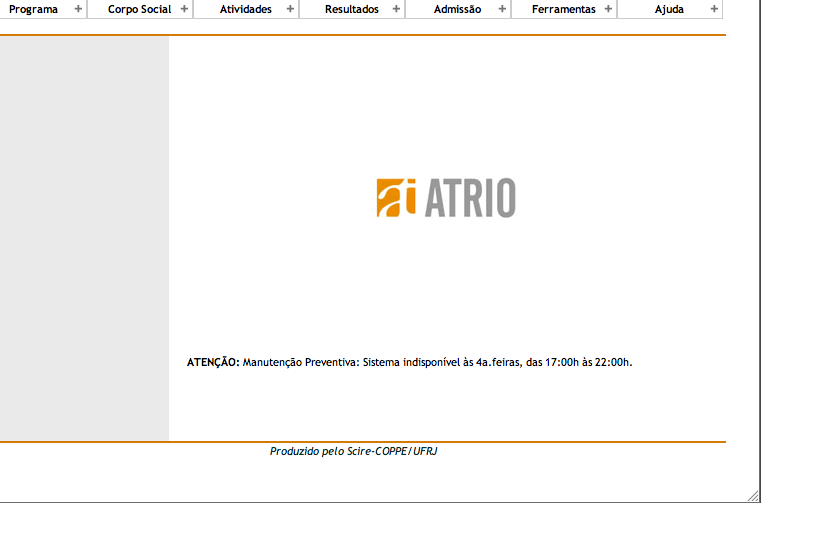
Task: Click the empty gray sidebar panel
Action: [84, 238]
